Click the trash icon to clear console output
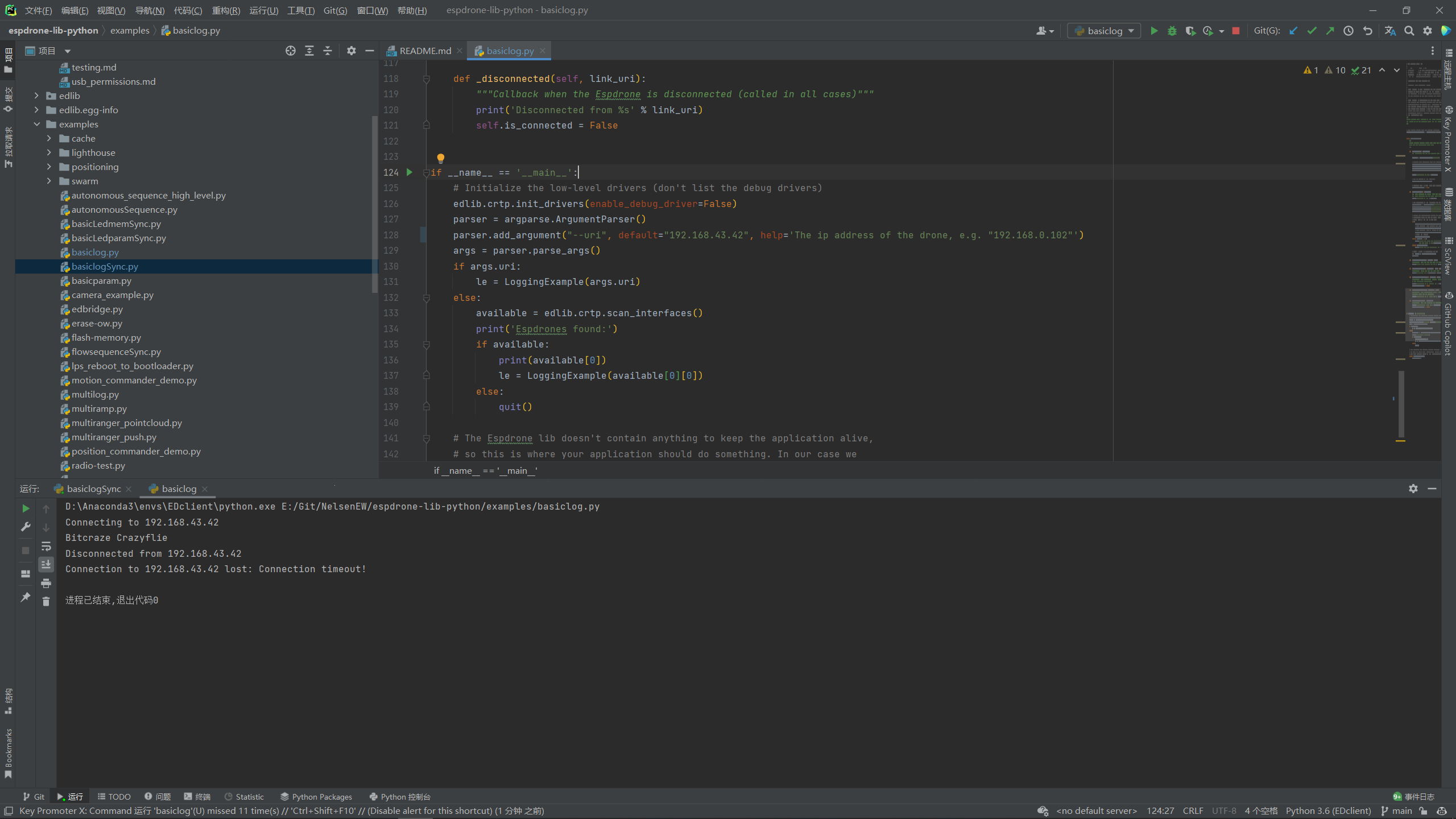 point(46,601)
